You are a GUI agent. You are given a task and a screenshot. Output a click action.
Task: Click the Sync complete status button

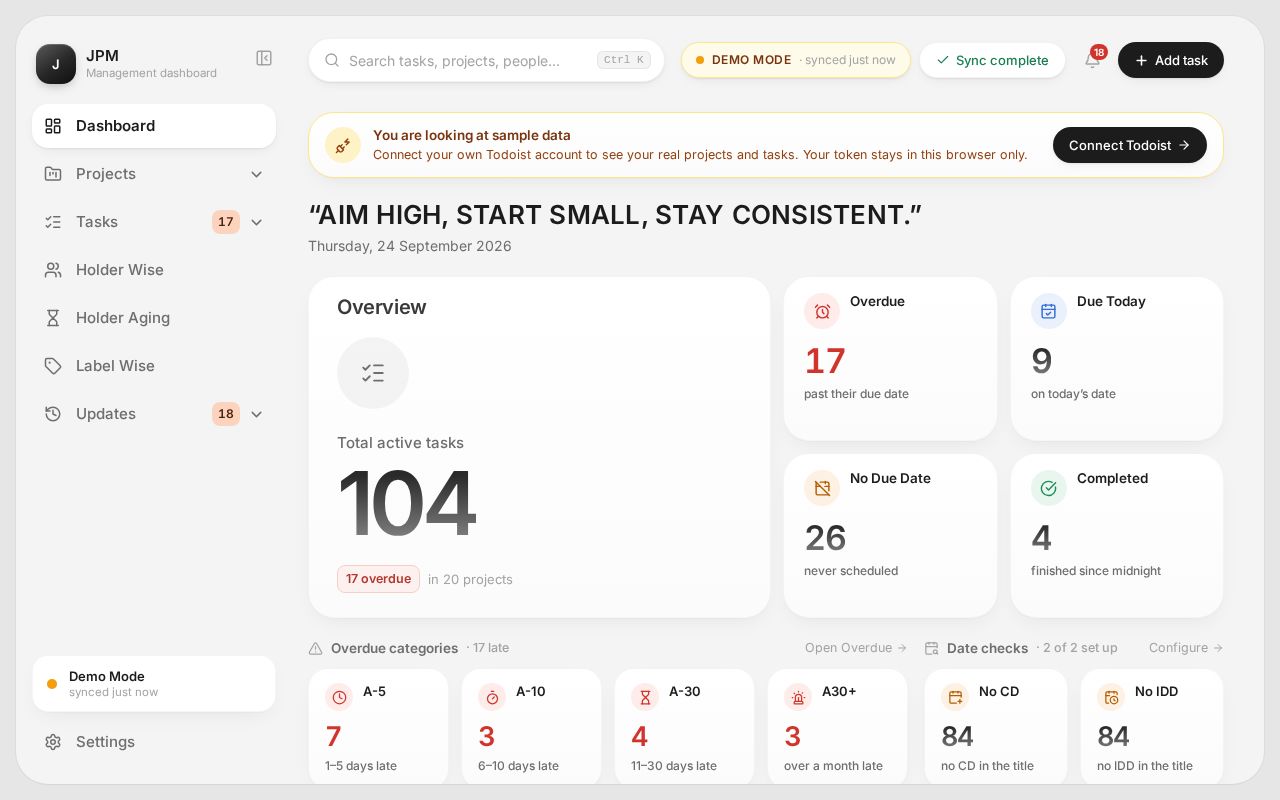[992, 60]
